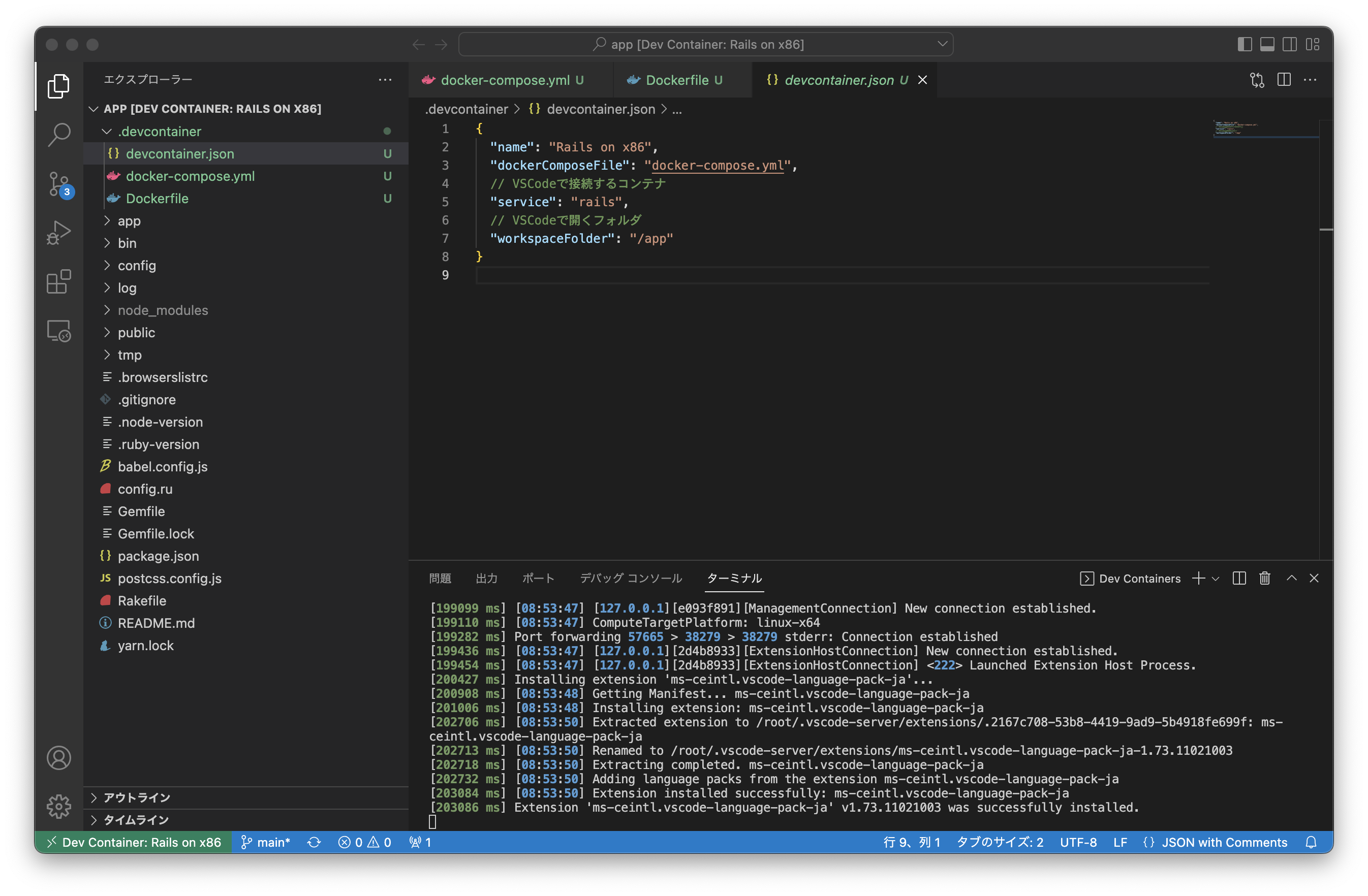Toggle the bottom panel visibility
Screen dimensions: 1368x896
(x=1267, y=44)
